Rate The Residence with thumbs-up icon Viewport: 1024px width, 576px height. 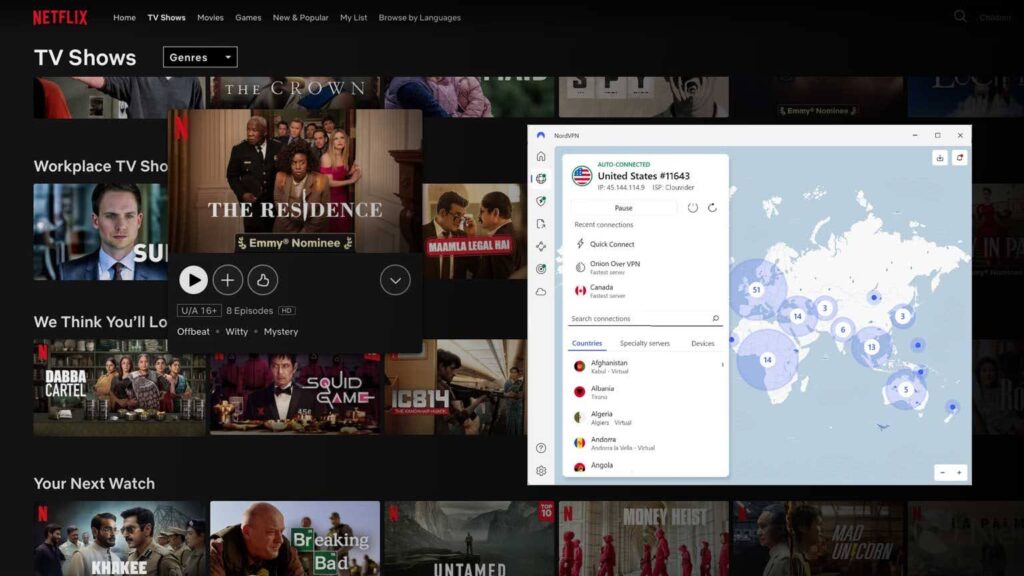[262, 280]
